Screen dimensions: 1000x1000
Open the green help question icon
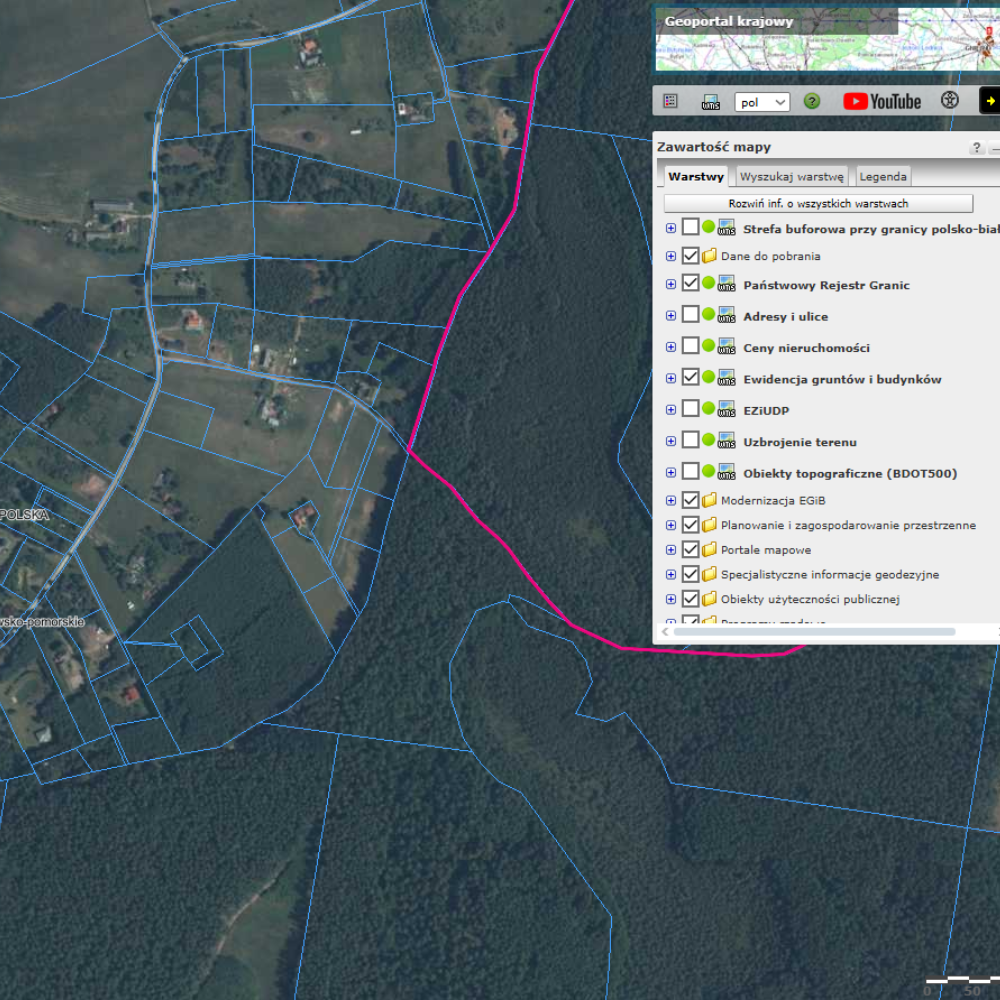pyautogui.click(x=812, y=101)
